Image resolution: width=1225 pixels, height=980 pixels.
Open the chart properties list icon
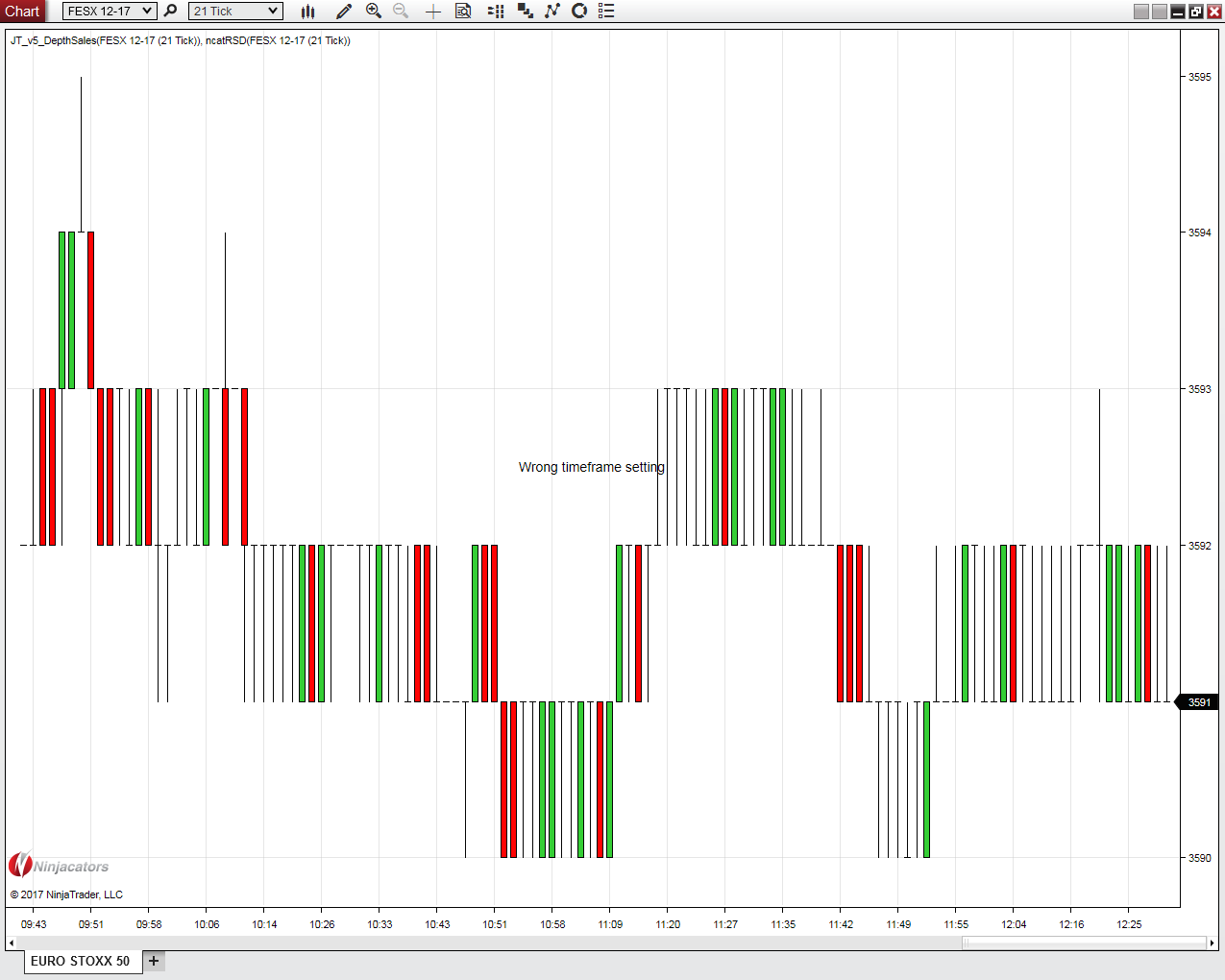[606, 12]
